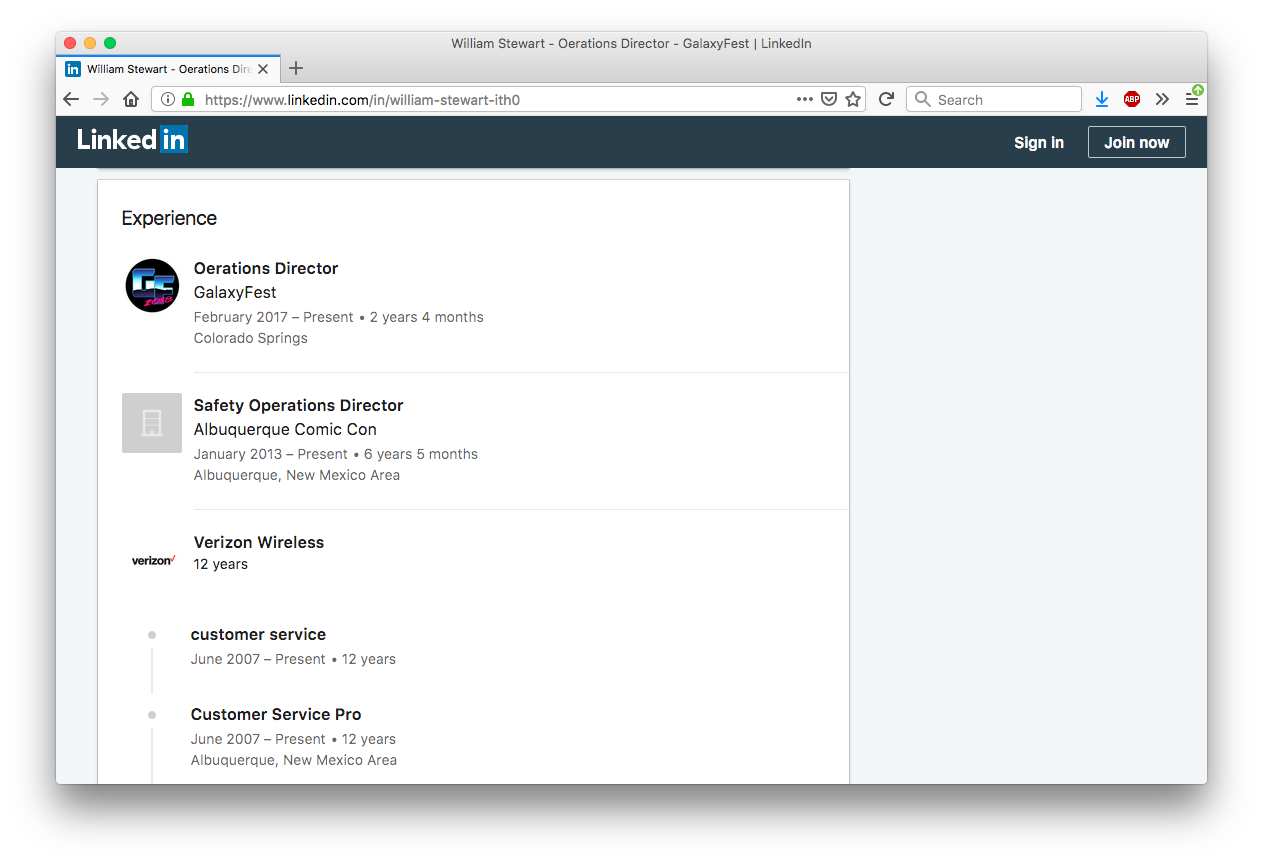The width and height of the screenshot is (1263, 864).
Task: Open the page actions three-dot menu
Action: point(805,99)
